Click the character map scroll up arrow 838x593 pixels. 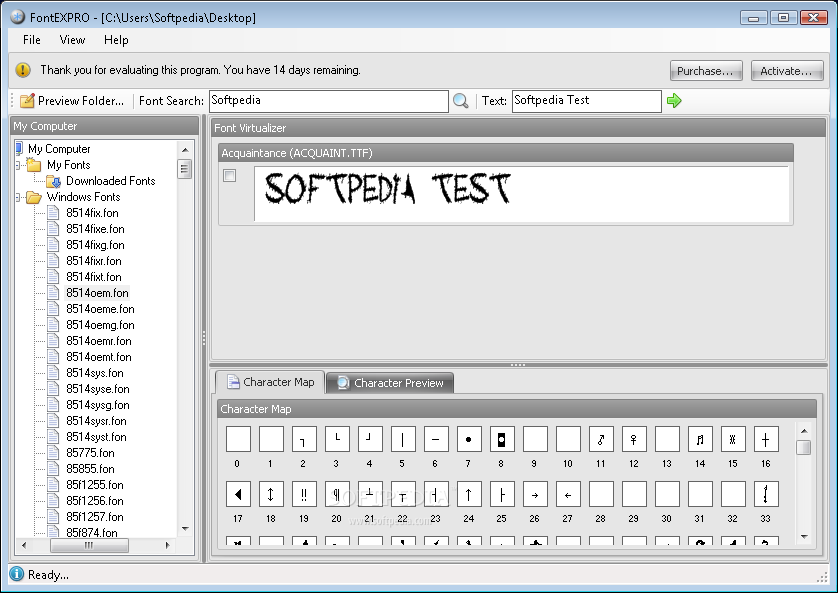(804, 431)
